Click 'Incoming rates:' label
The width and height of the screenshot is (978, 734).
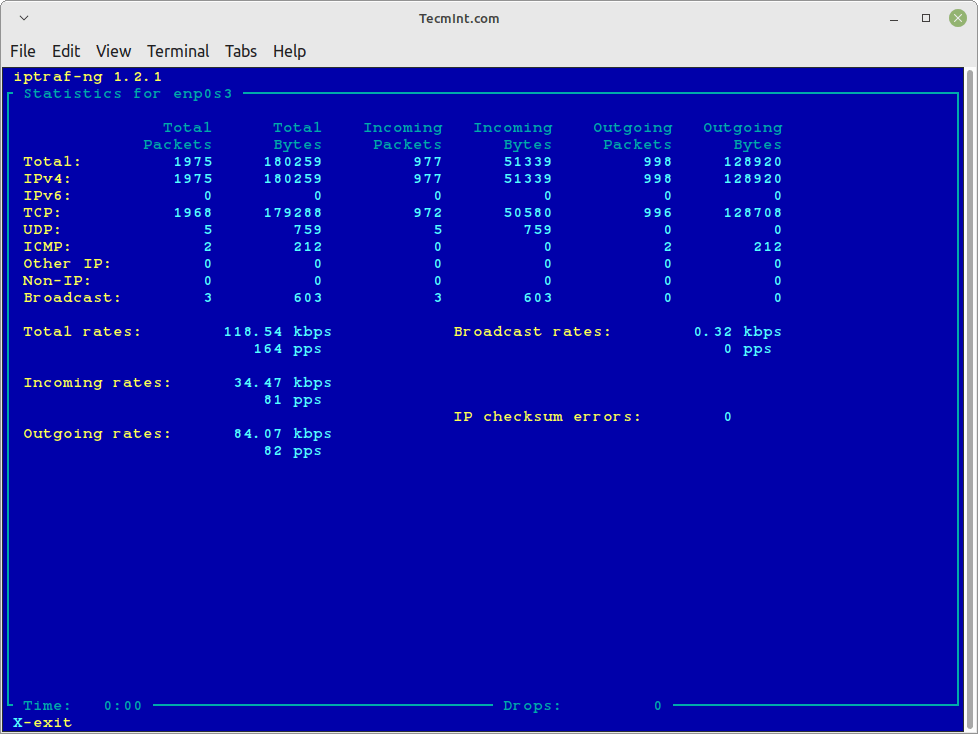click(x=97, y=383)
